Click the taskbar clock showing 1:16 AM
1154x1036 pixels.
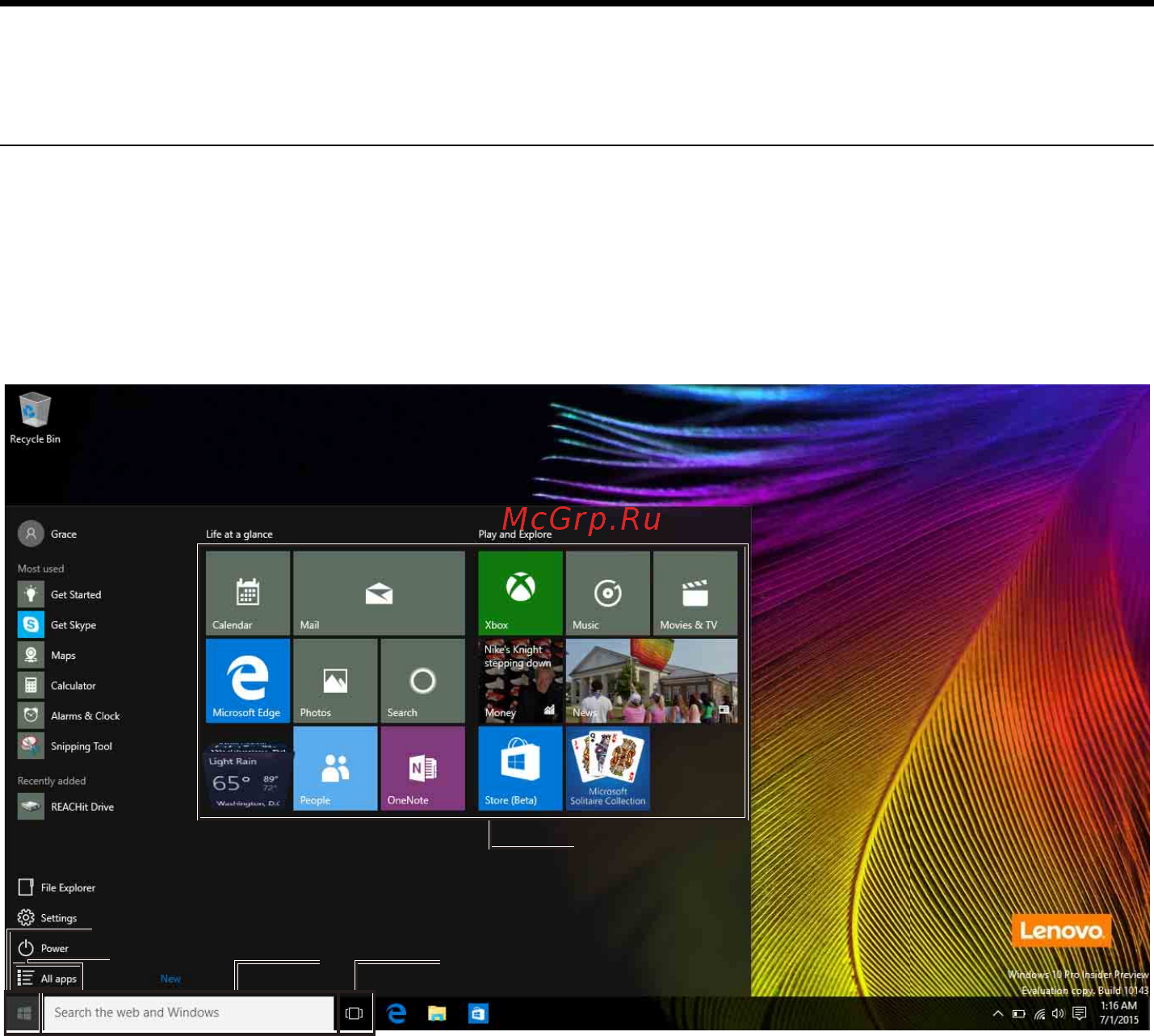[1118, 1013]
